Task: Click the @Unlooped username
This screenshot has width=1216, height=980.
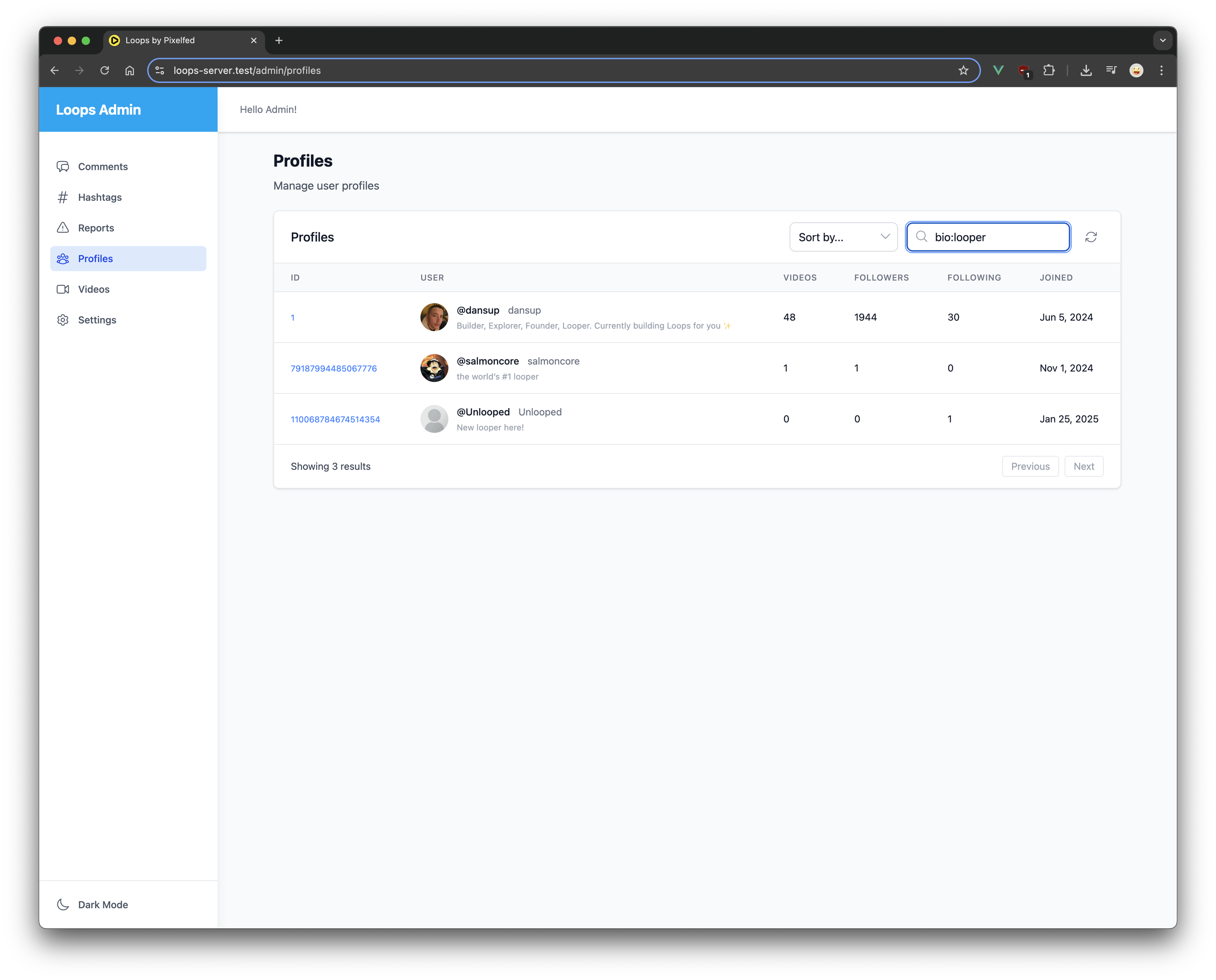Action: click(483, 412)
